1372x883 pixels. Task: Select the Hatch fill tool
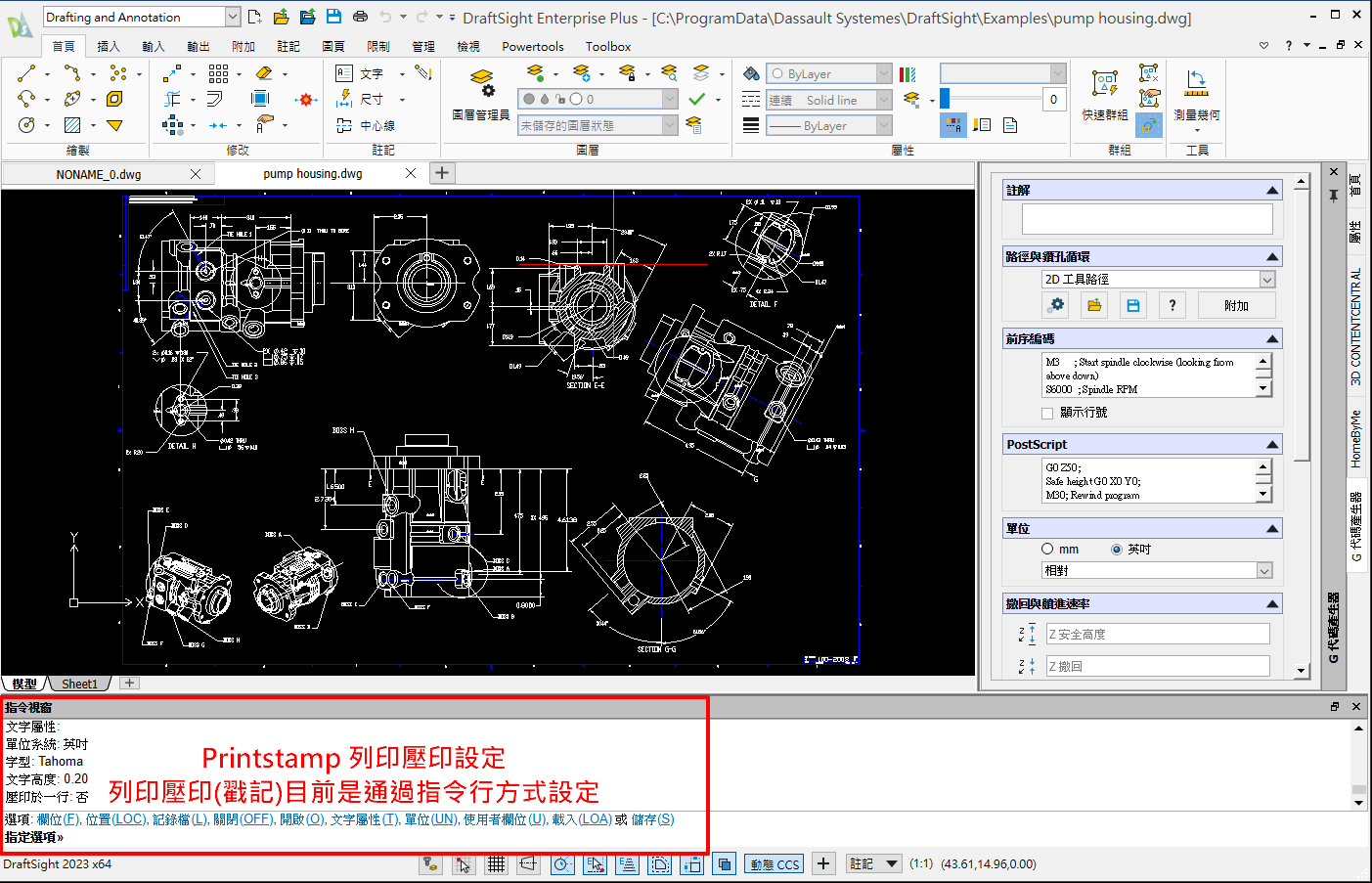(72, 125)
